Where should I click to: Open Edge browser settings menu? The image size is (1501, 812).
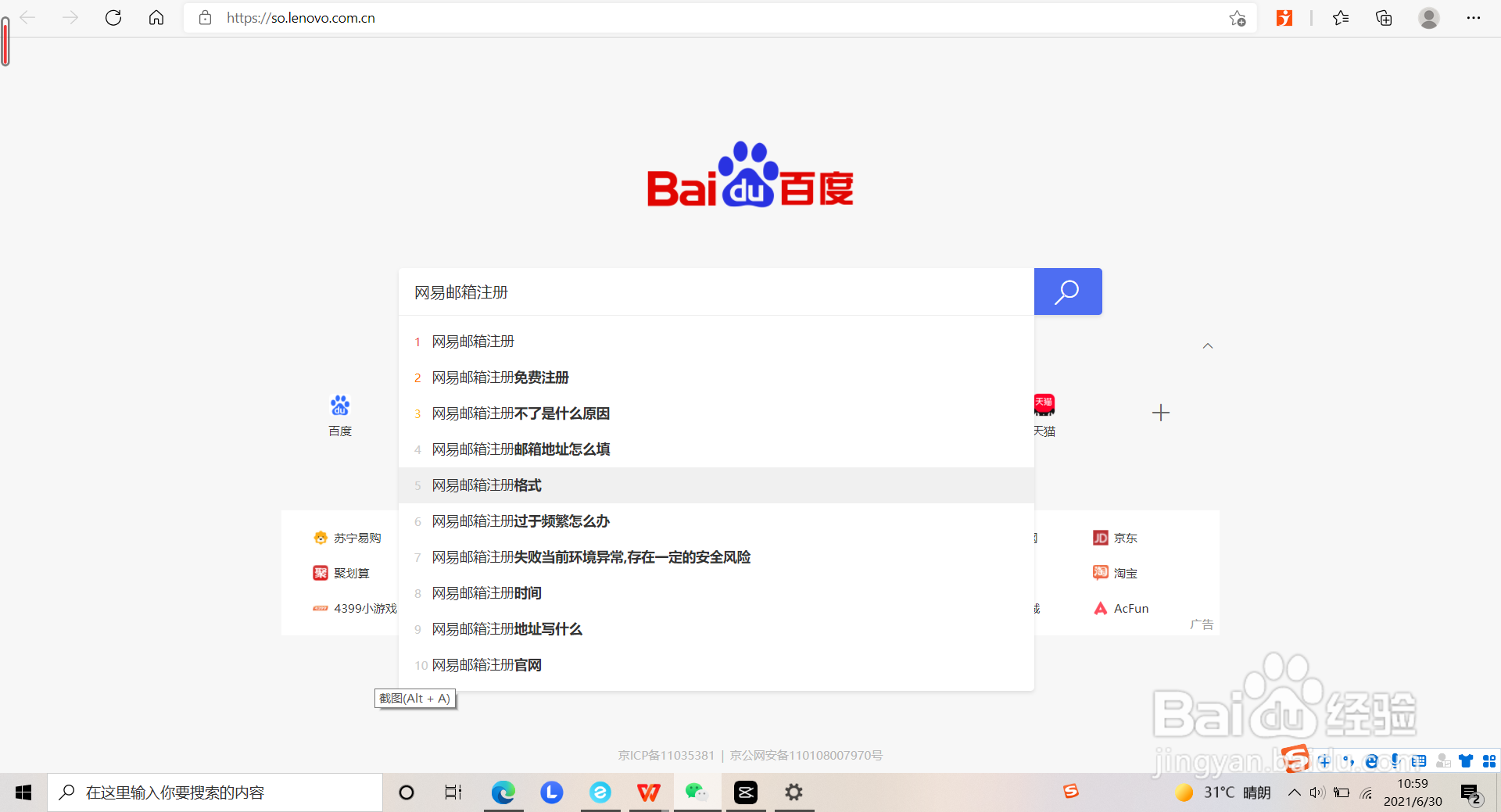[x=1474, y=17]
